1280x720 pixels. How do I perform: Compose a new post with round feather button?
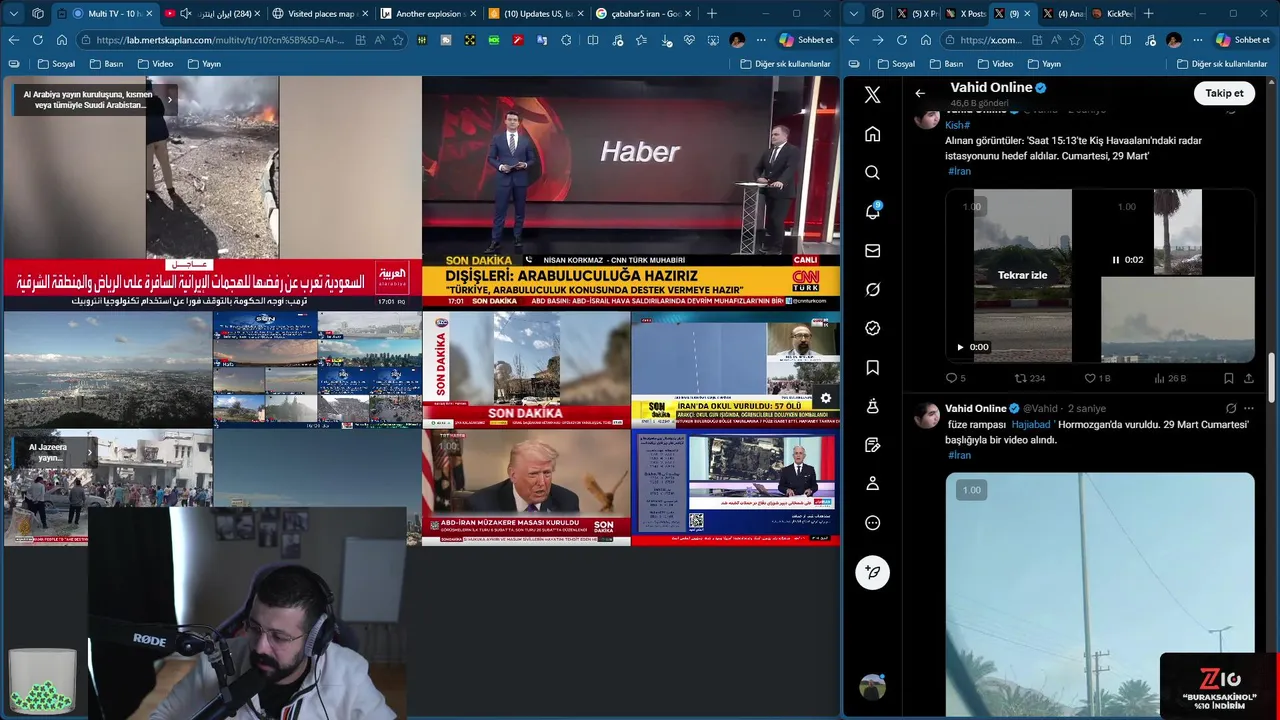(872, 572)
